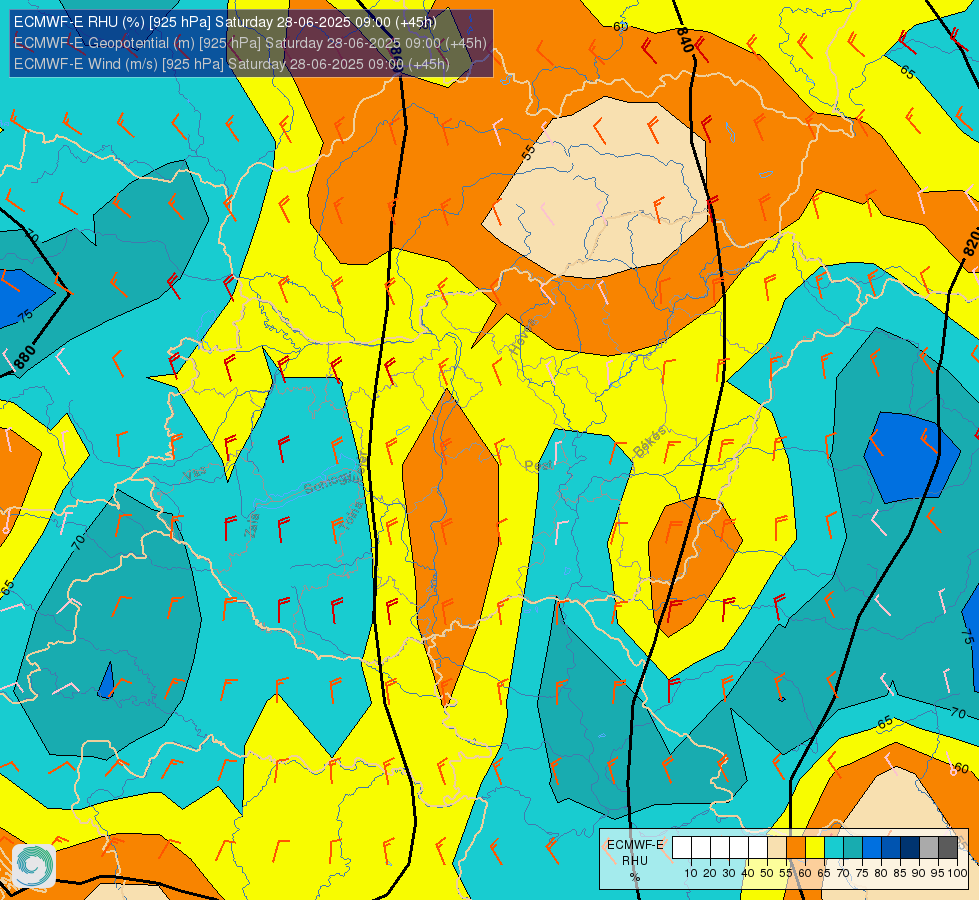979x900 pixels.
Task: Click the Pest county label
Action: 539,466
